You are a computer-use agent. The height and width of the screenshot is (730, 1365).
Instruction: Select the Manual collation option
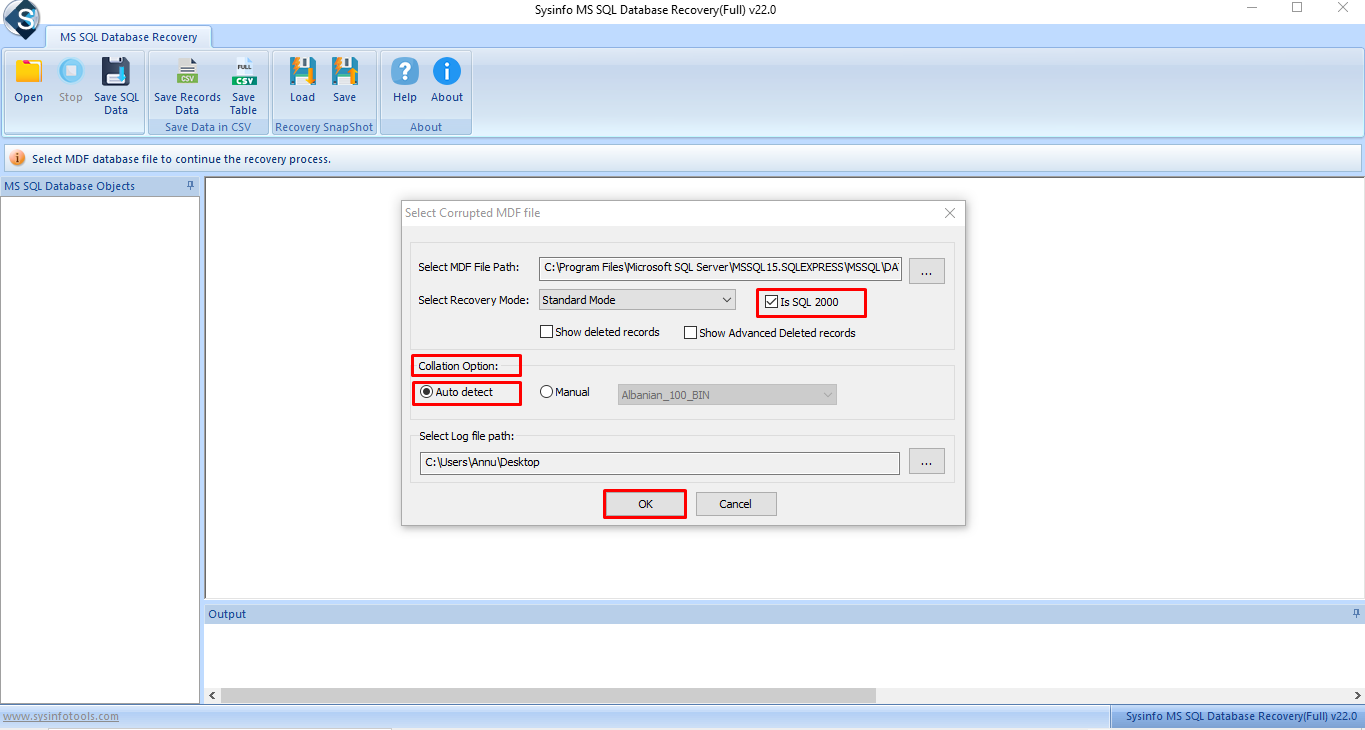pyautogui.click(x=546, y=392)
